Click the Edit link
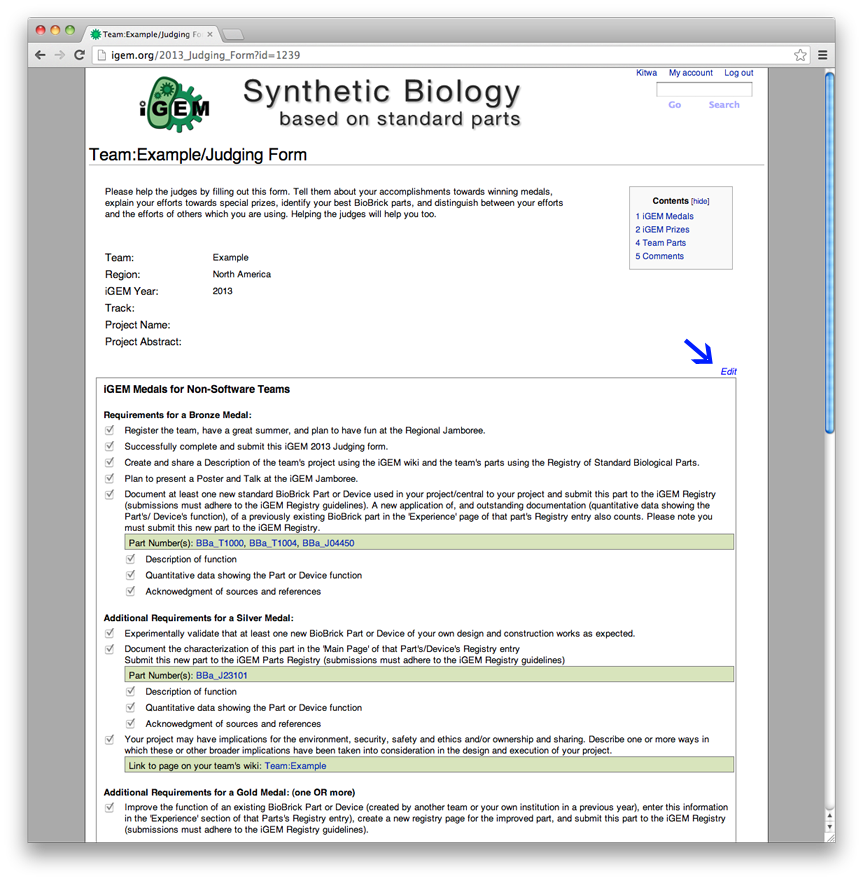The height and width of the screenshot is (881, 863). [x=728, y=371]
